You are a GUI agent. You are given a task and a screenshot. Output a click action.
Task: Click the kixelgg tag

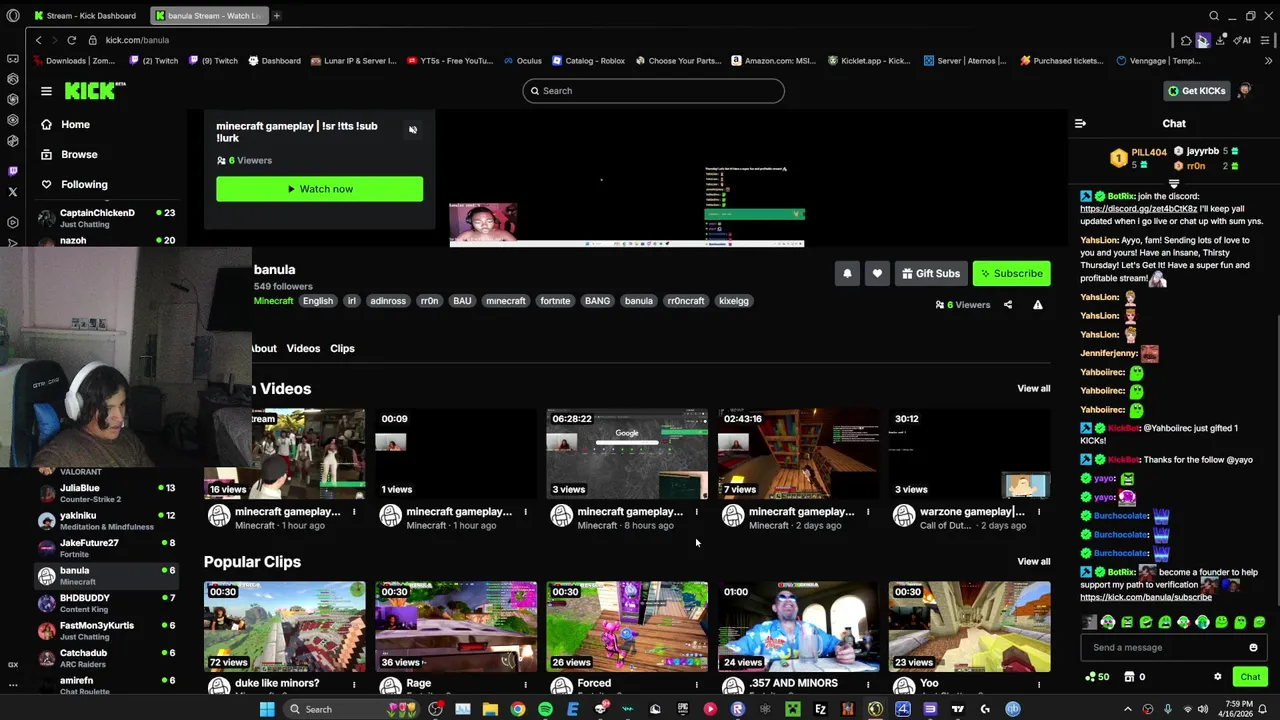(x=734, y=301)
